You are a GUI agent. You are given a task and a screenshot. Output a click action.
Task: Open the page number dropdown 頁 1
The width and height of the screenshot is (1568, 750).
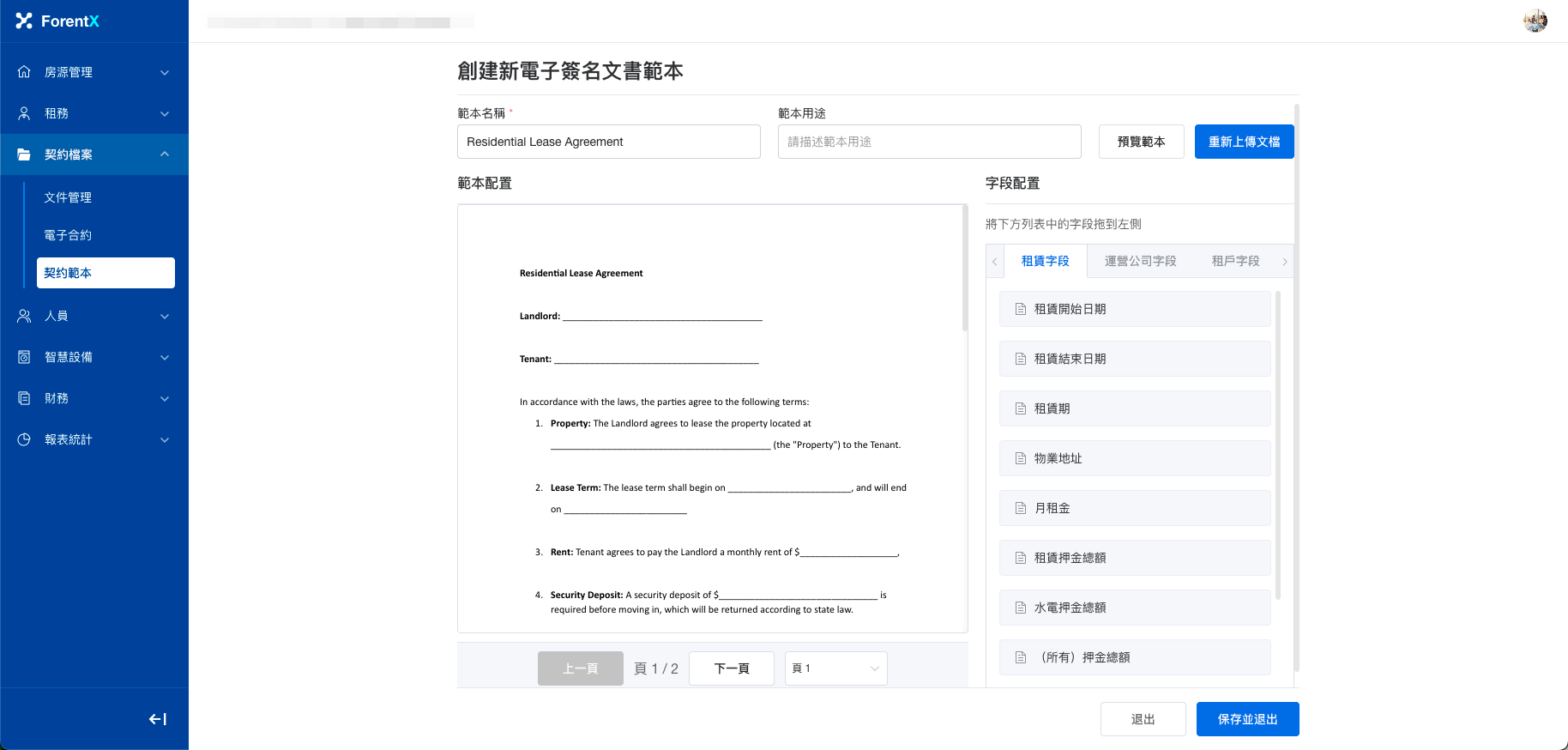[835, 668]
